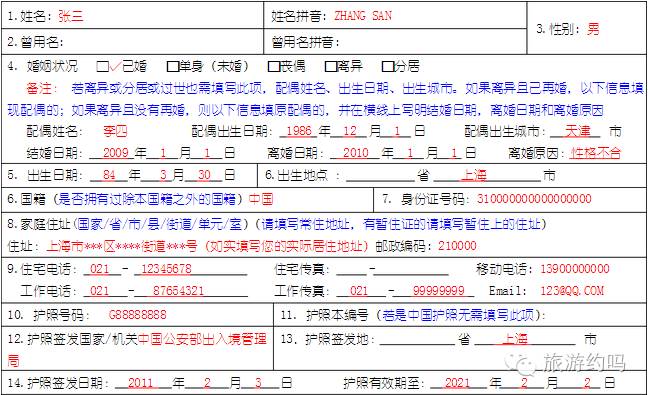Click passport issue day 3

pos(258,383)
